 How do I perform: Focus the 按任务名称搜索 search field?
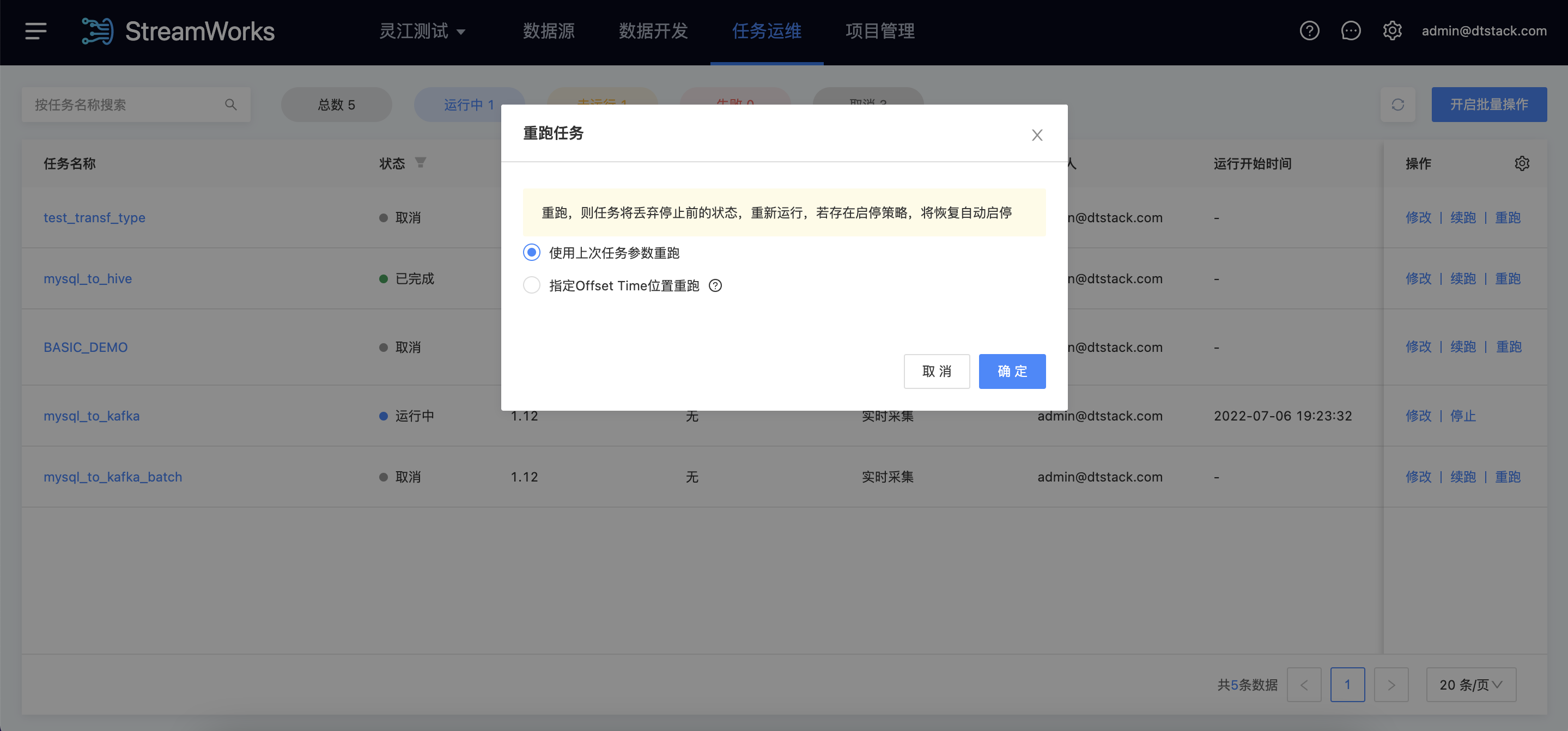tap(135, 105)
